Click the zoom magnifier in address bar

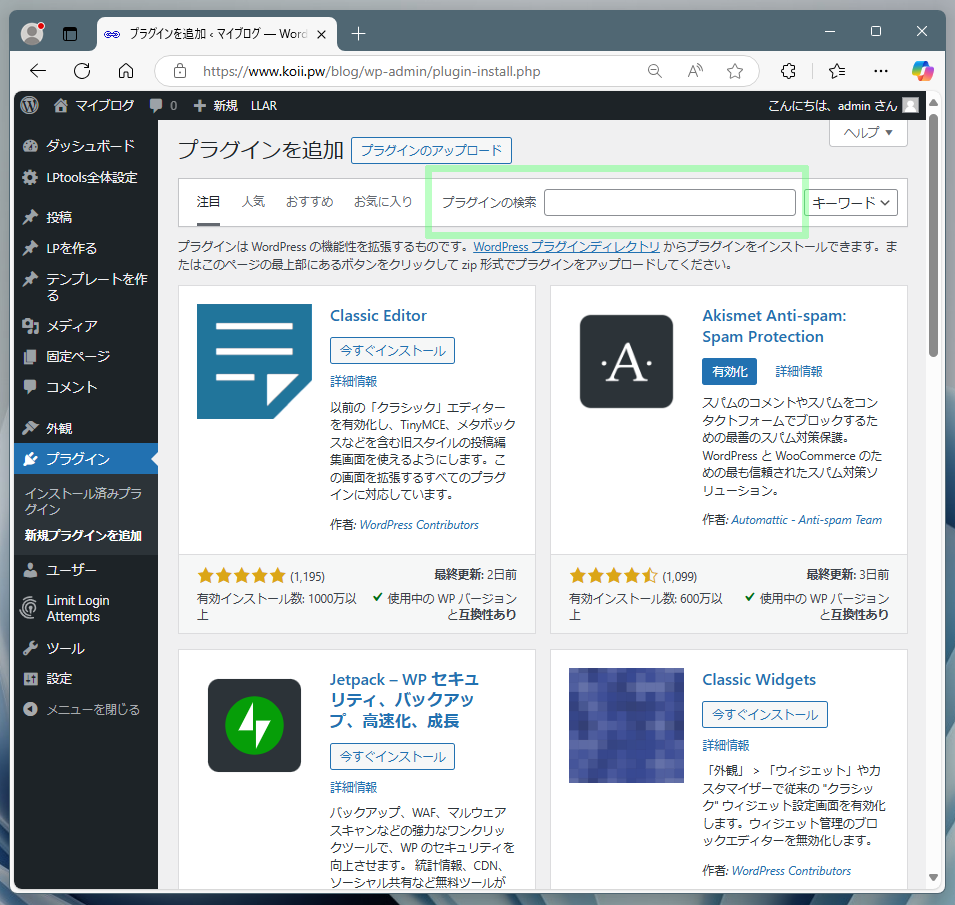click(655, 71)
